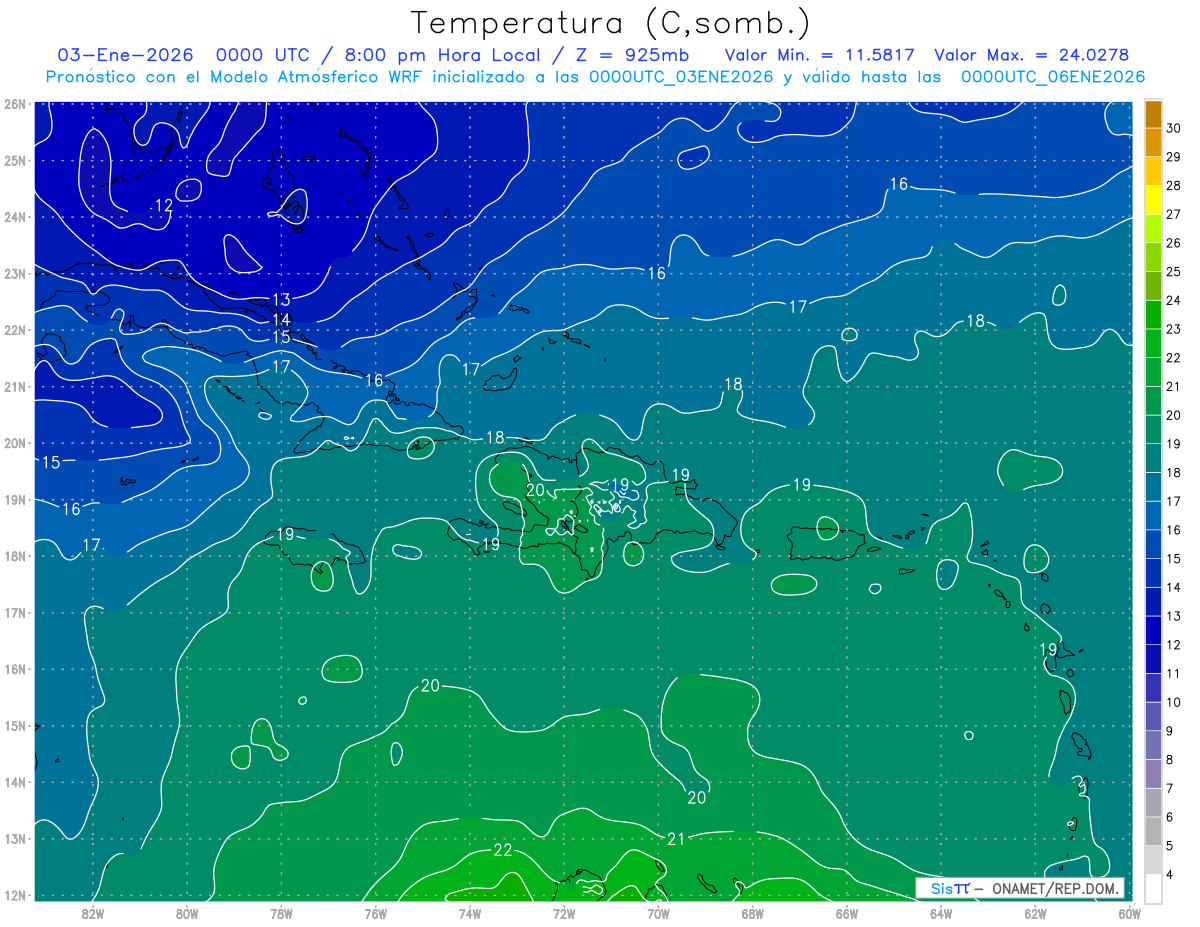The height and width of the screenshot is (927, 1200).
Task: Click the 24N latitude axis label
Action: tap(15, 217)
